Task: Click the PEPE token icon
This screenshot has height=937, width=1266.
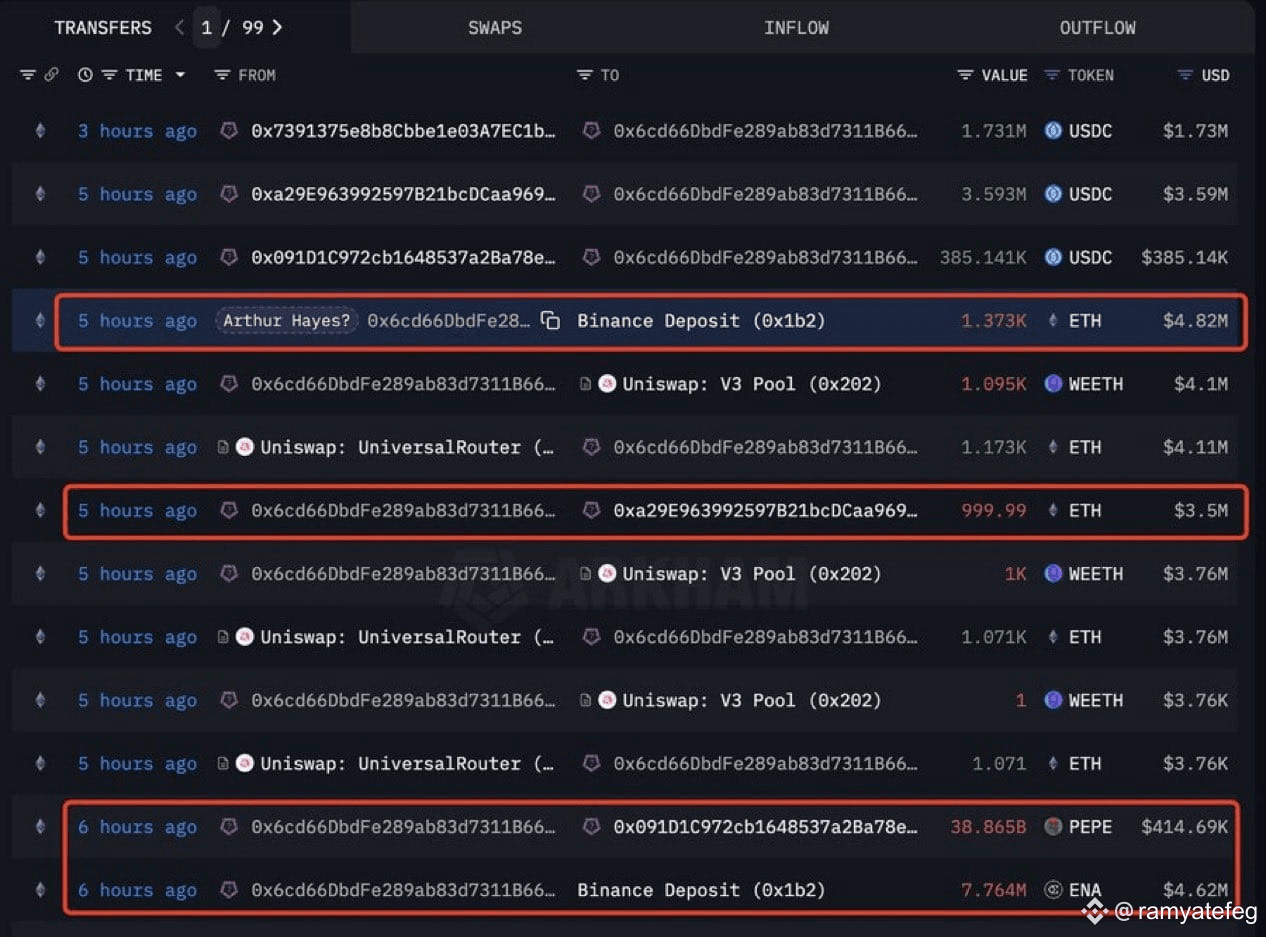Action: pos(1053,827)
